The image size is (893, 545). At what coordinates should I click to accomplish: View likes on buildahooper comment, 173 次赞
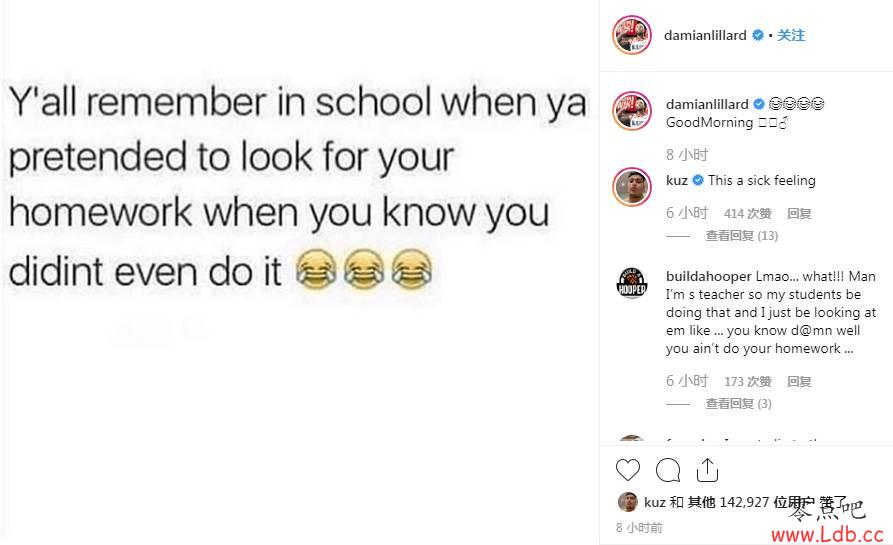[x=748, y=382]
